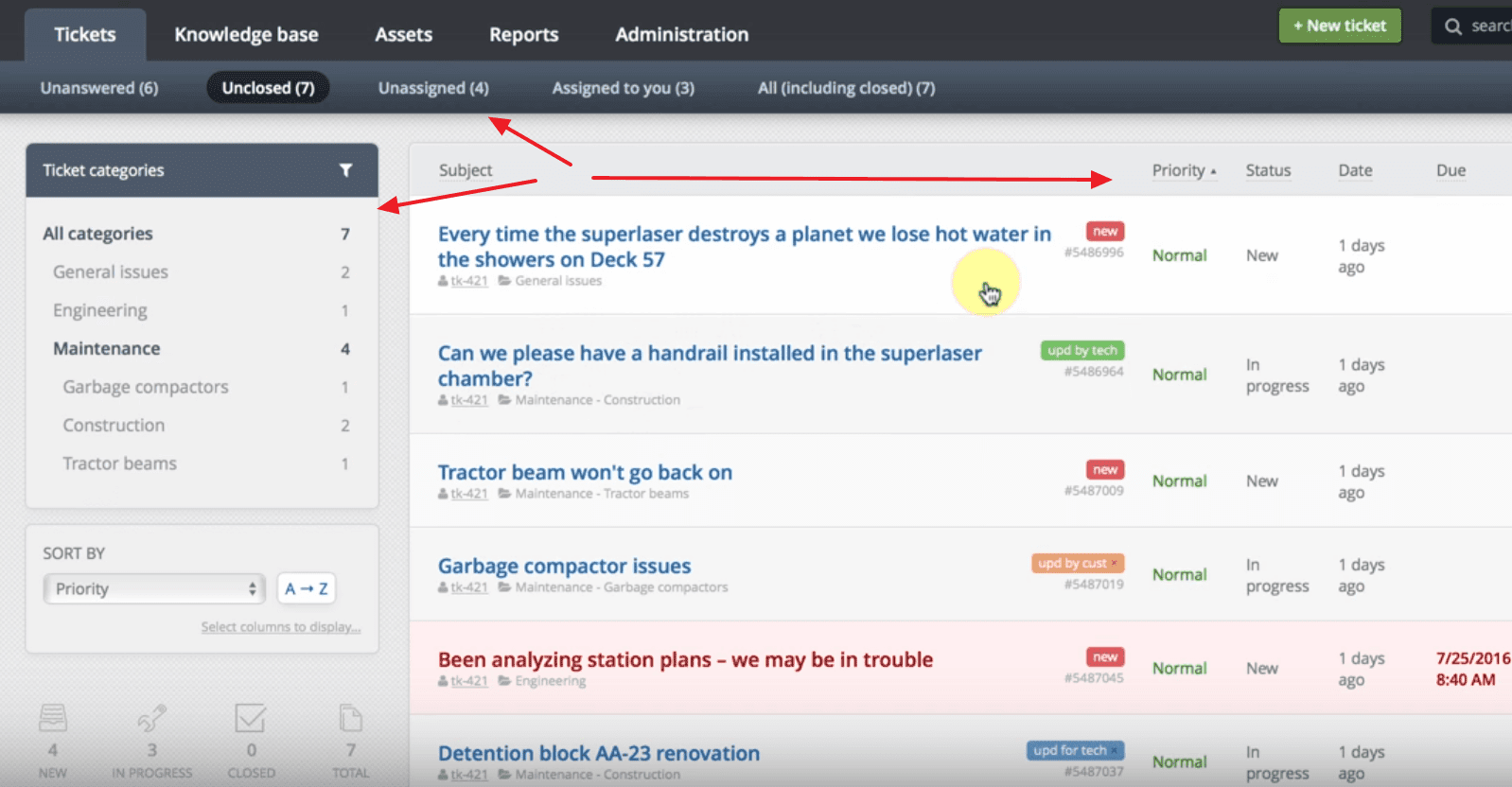Screen dimensions: 1512x787
Task: Toggle the A→Z sort direction button
Action: coord(306,588)
